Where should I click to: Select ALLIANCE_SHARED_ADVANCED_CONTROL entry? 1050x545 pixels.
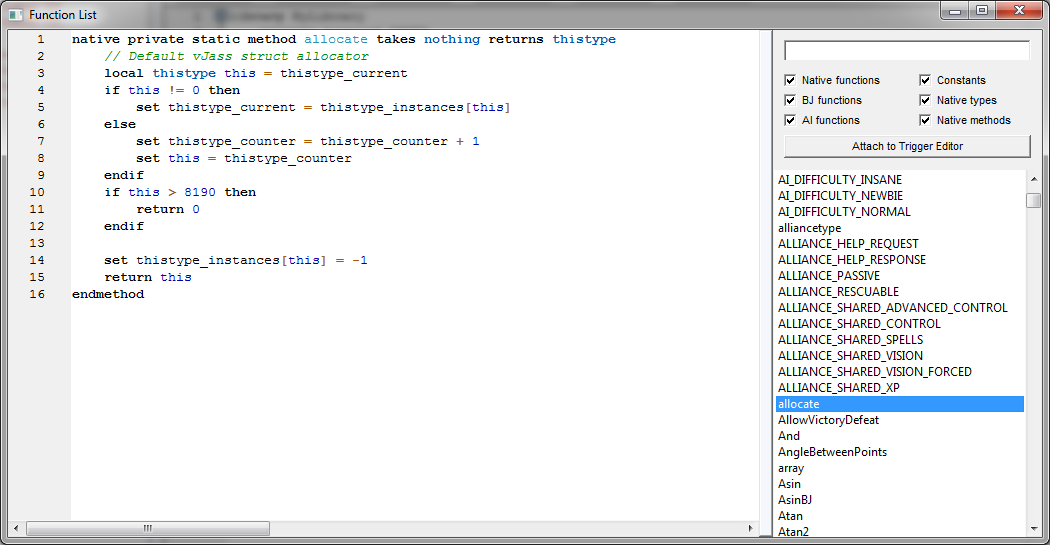click(x=899, y=308)
